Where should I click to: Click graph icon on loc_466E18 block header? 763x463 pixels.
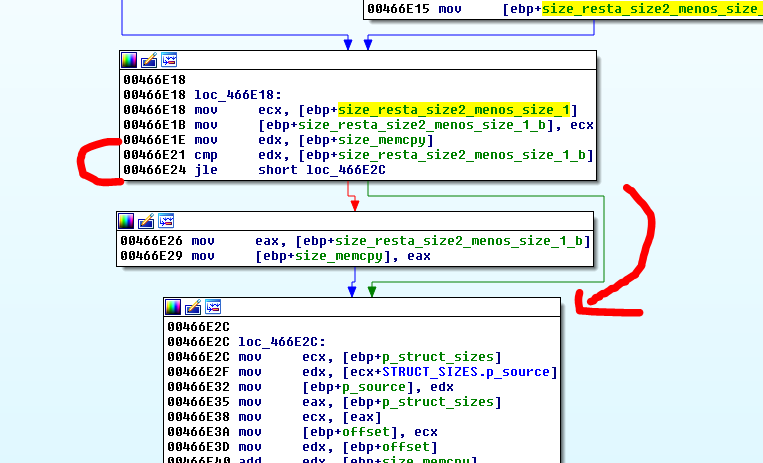click(169, 59)
